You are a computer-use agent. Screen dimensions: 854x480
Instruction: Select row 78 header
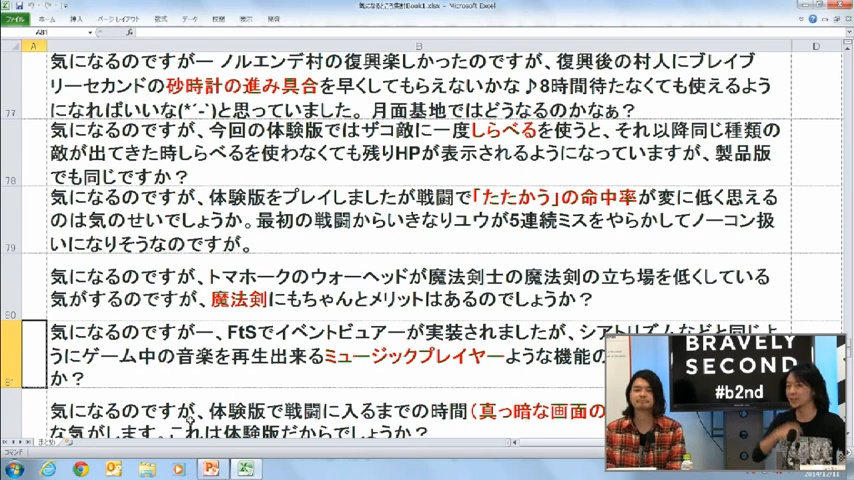click(x=11, y=153)
